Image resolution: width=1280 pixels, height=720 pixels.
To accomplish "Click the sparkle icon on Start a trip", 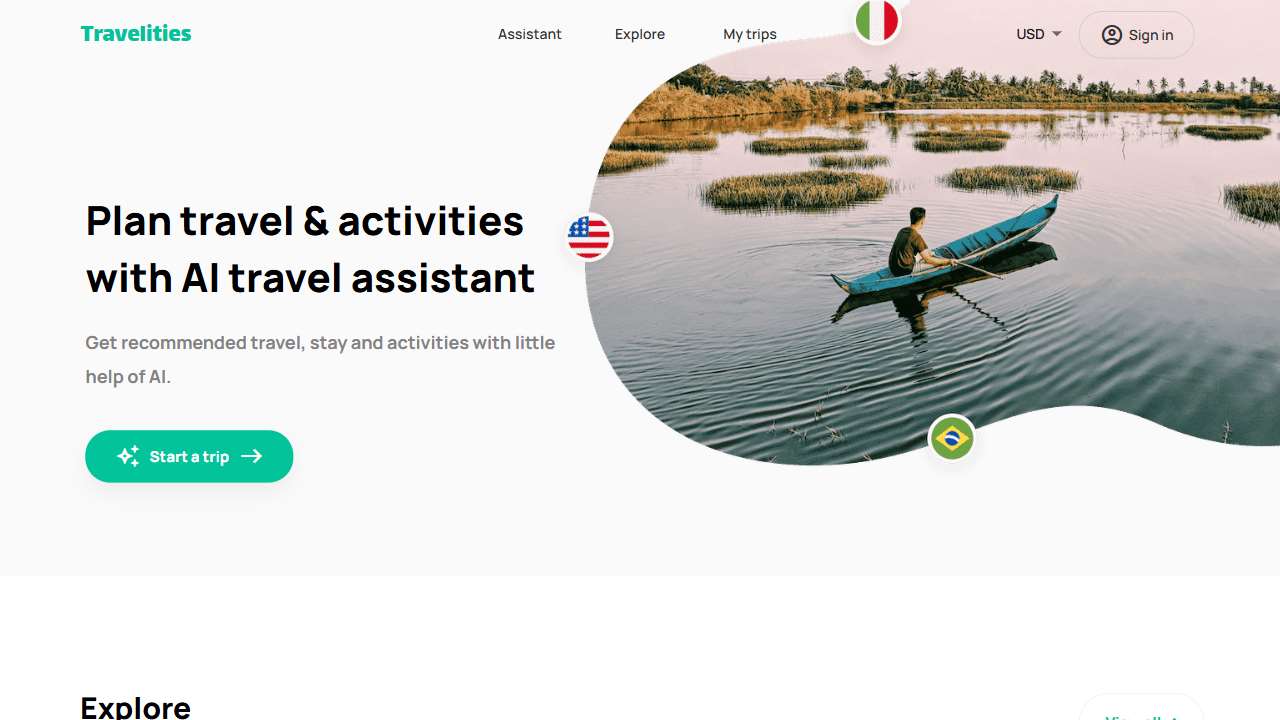I will (128, 456).
